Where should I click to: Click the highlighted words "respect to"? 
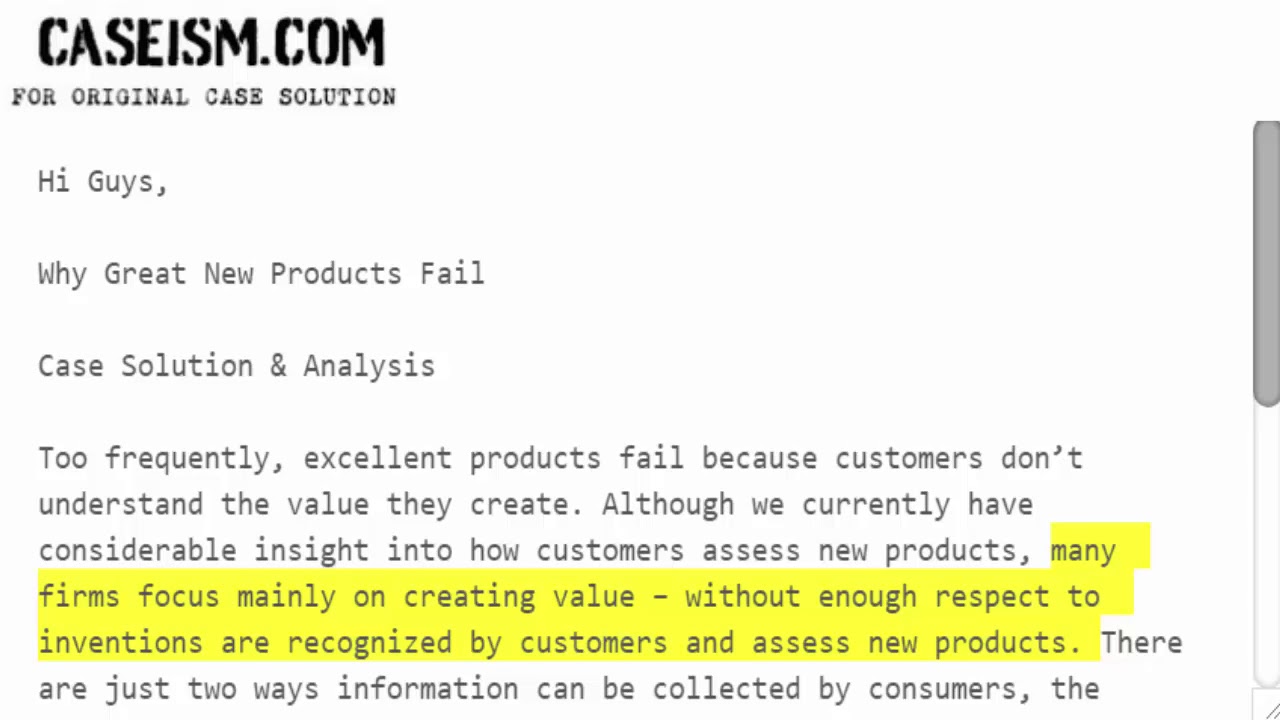[x=1016, y=596]
